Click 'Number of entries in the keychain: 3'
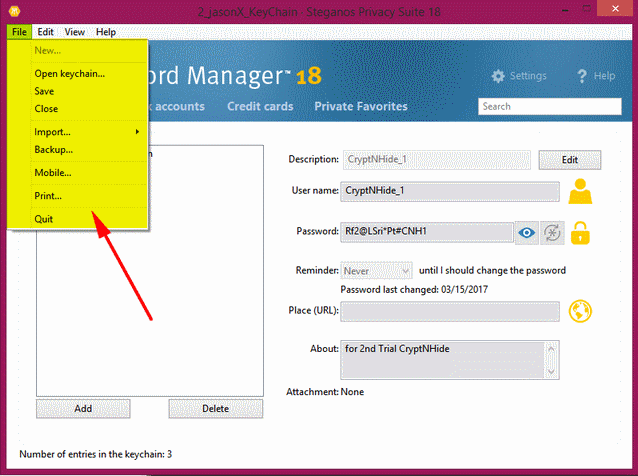Screen dimensions: 638x476 point(96,454)
